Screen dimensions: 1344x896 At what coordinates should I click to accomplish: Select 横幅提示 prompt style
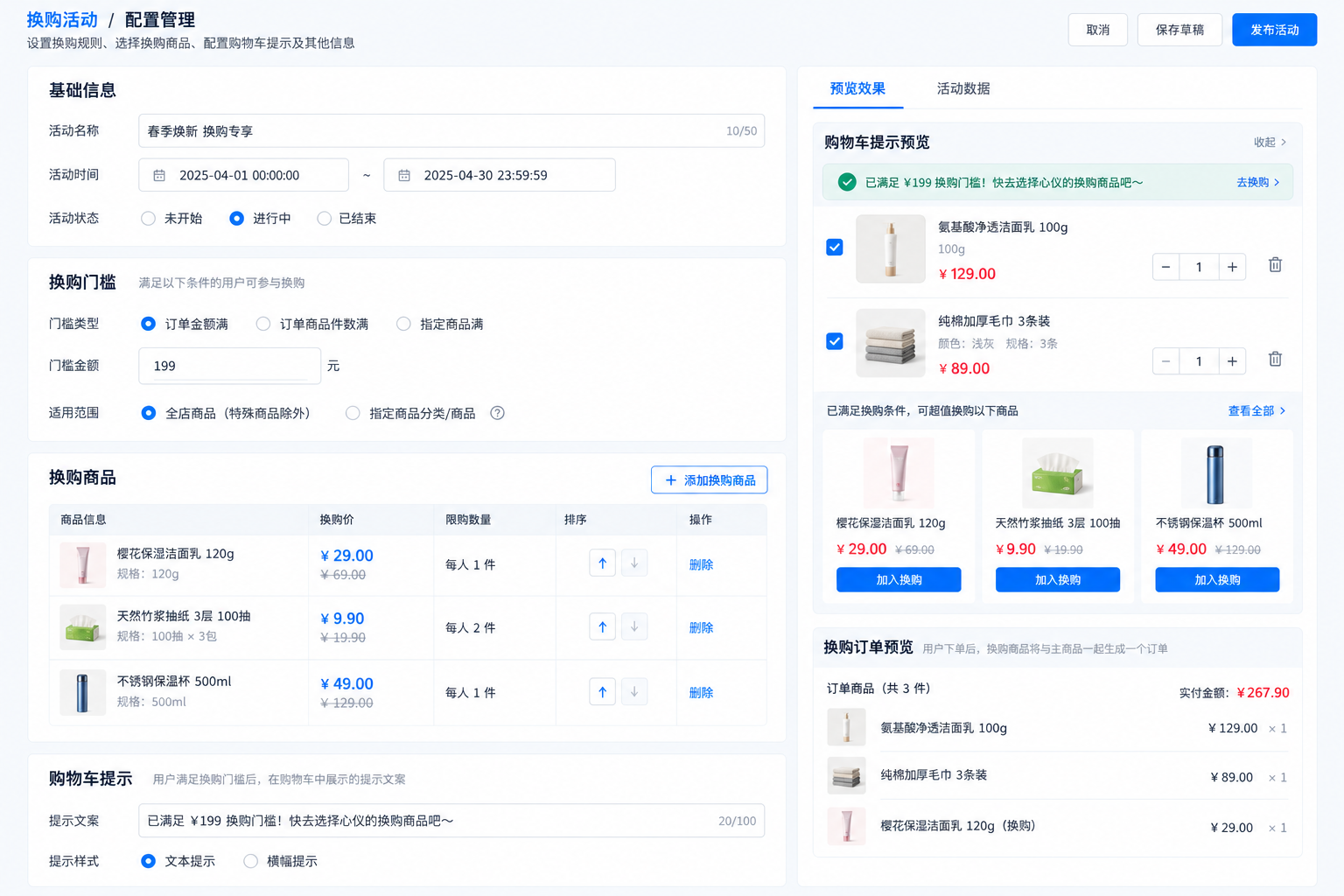(251, 861)
